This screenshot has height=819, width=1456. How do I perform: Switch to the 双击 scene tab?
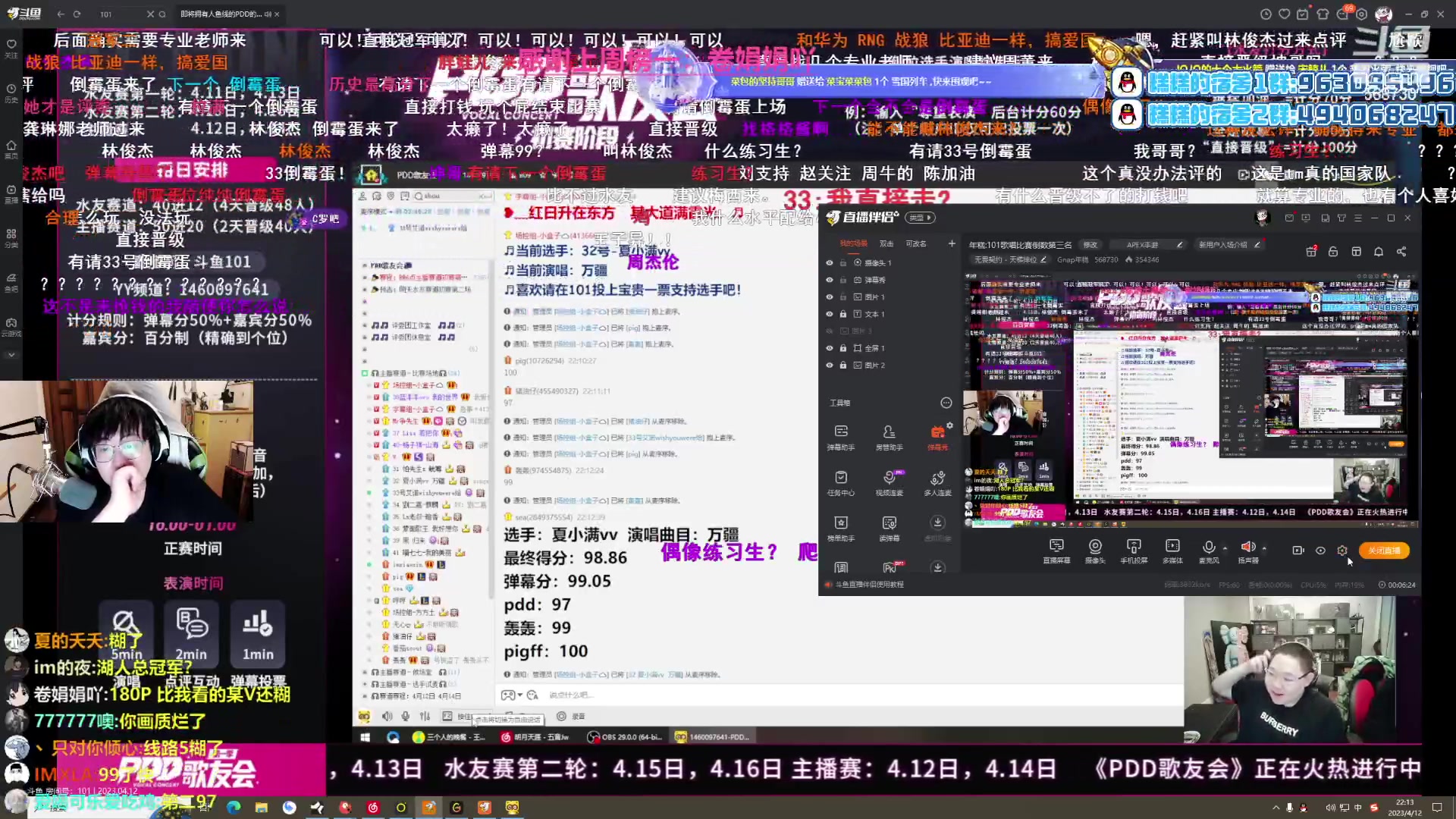(886, 243)
